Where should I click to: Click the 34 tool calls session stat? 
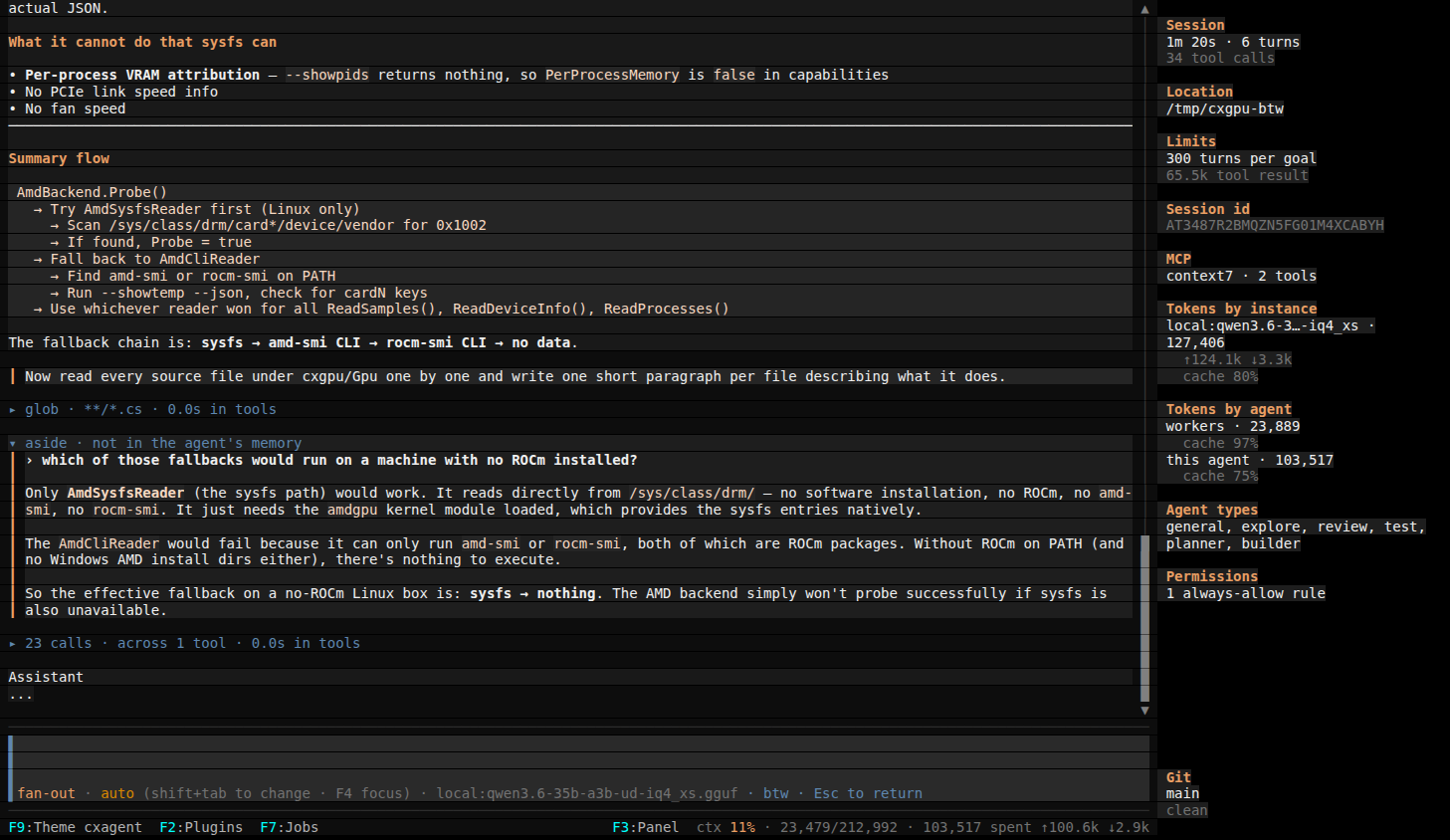pos(1220,58)
